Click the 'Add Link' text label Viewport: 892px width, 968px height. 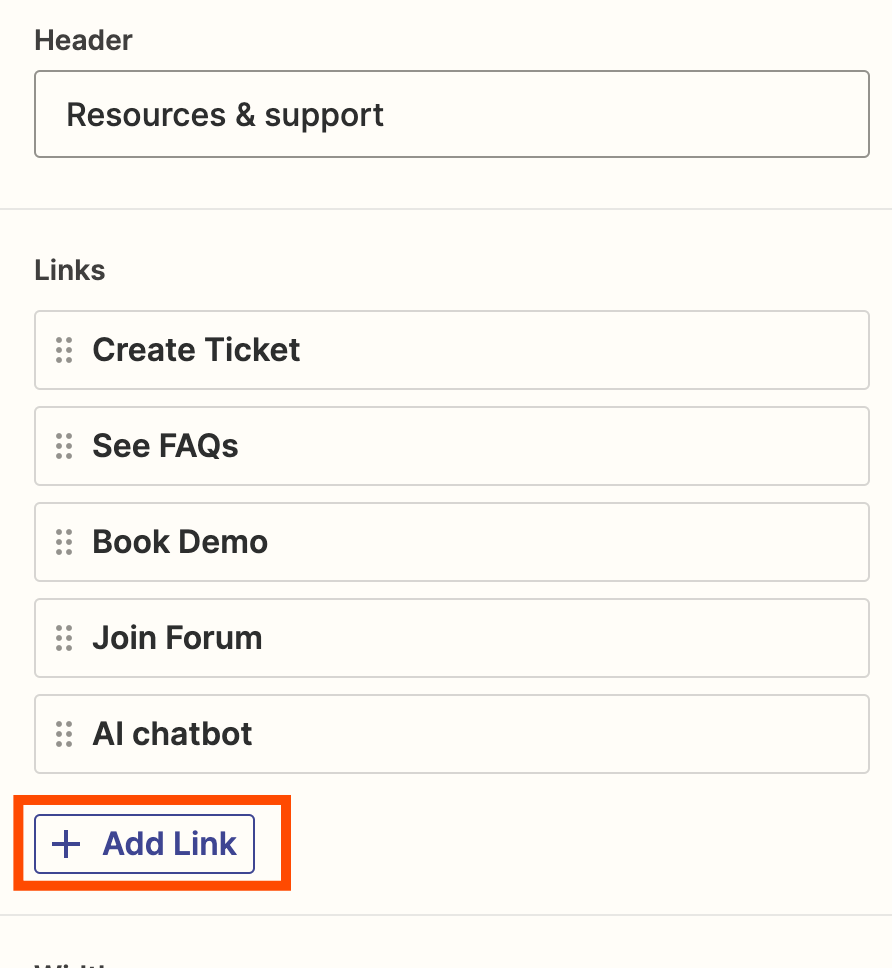pyautogui.click(x=169, y=844)
